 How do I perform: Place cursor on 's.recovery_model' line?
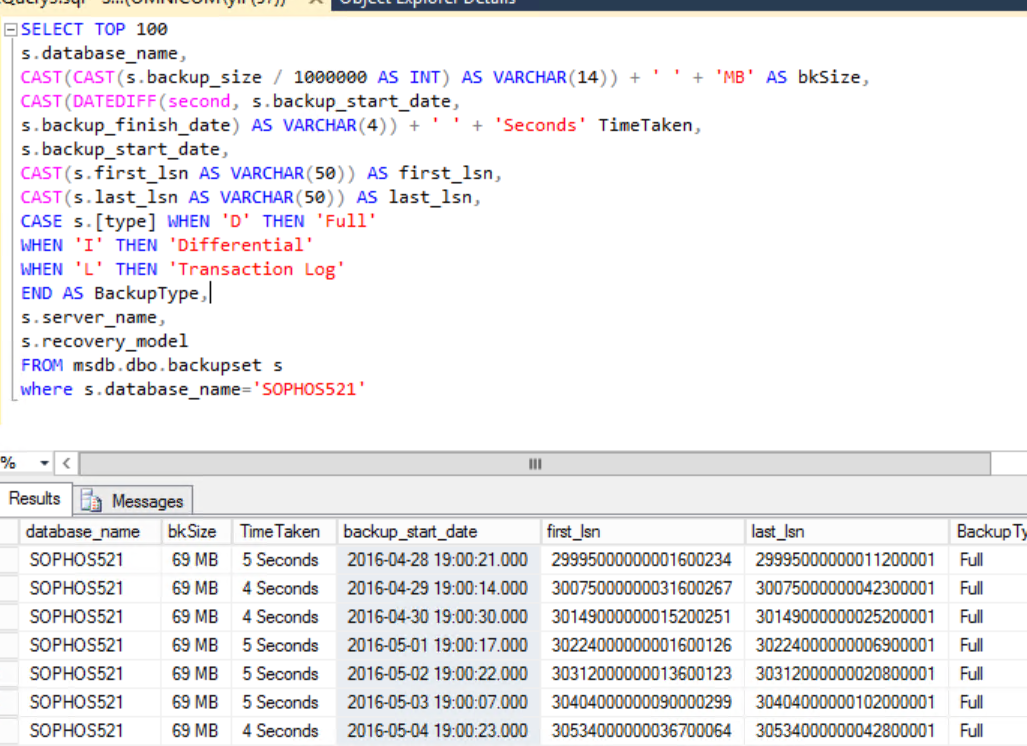104,341
